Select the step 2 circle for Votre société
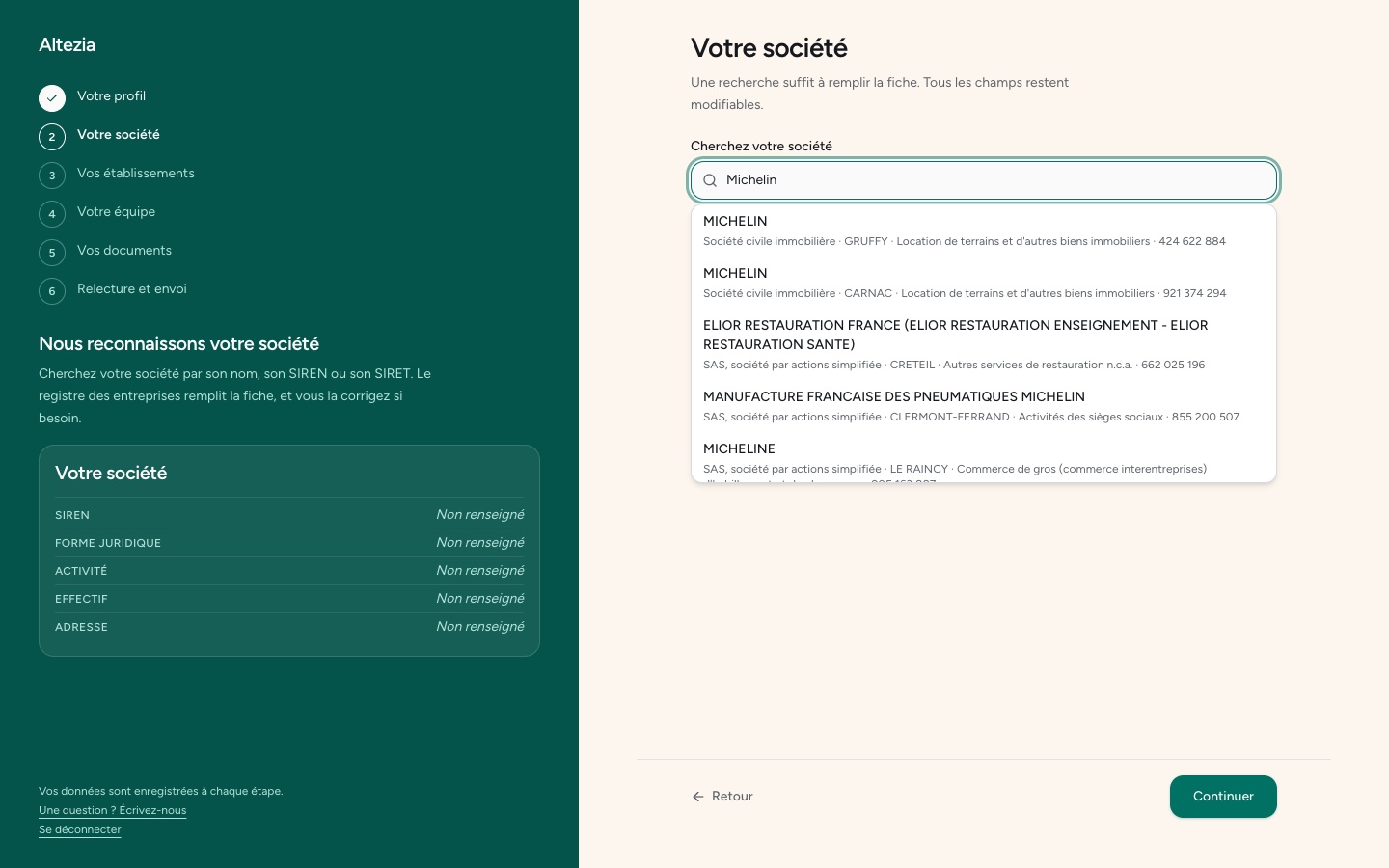This screenshot has height=868, width=1389. click(x=52, y=137)
